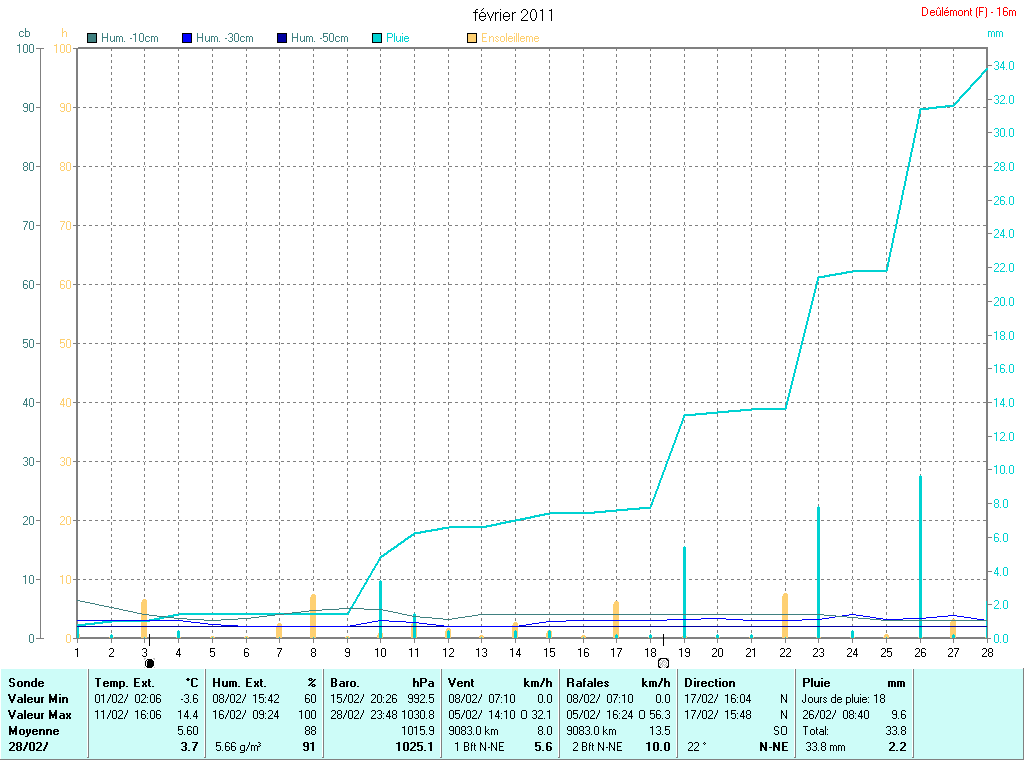
Task: Click the Pluie legend color square
Action: (x=377, y=38)
